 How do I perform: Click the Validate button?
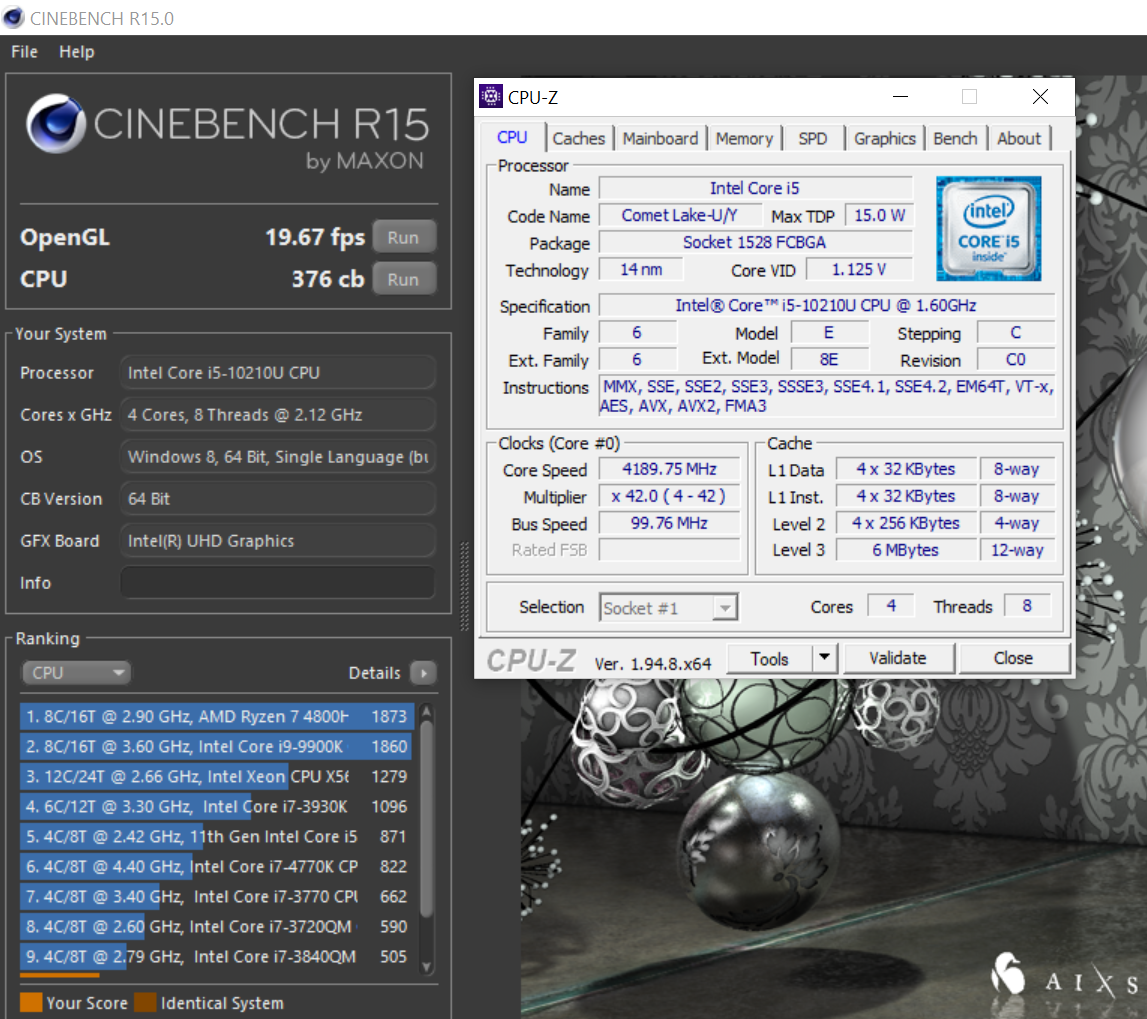click(x=898, y=658)
